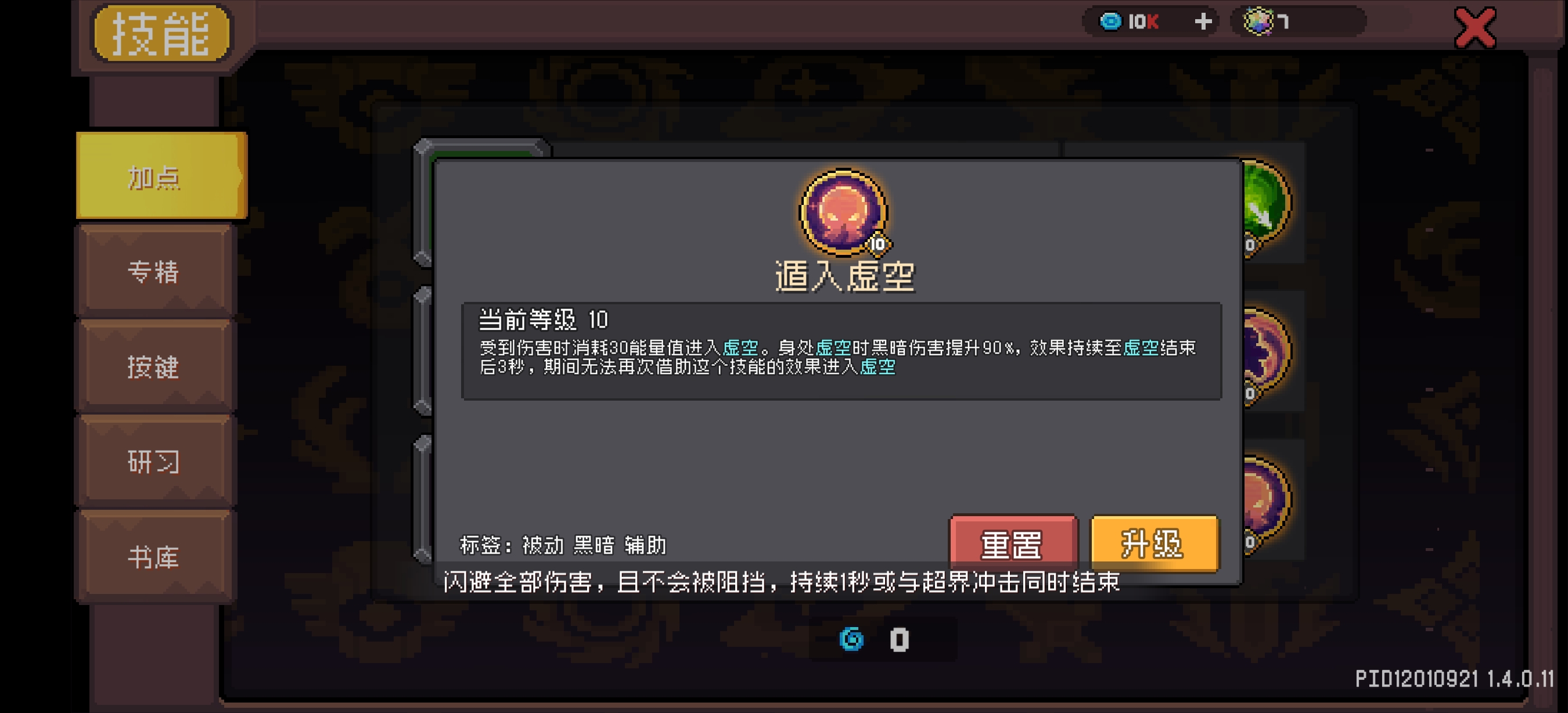Open the 专精 tab in sidebar
The height and width of the screenshot is (713, 1568).
(154, 271)
